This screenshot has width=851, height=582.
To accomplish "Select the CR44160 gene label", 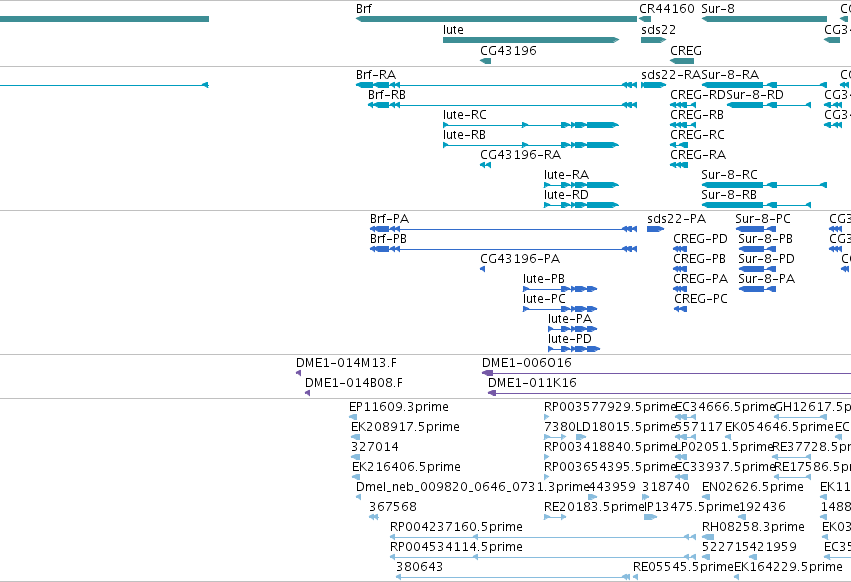I will 666,9.
